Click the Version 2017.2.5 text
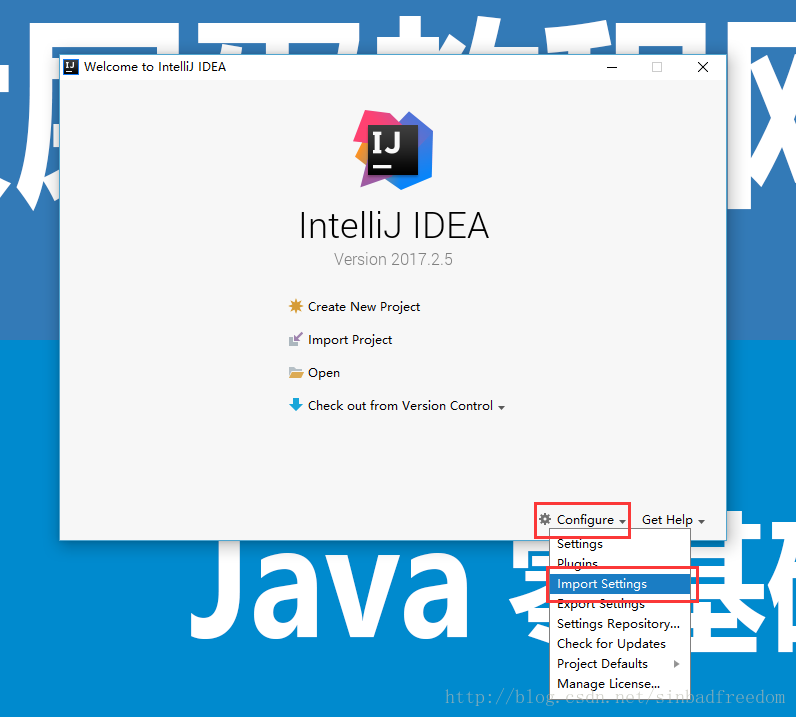The image size is (796, 717). (x=393, y=259)
